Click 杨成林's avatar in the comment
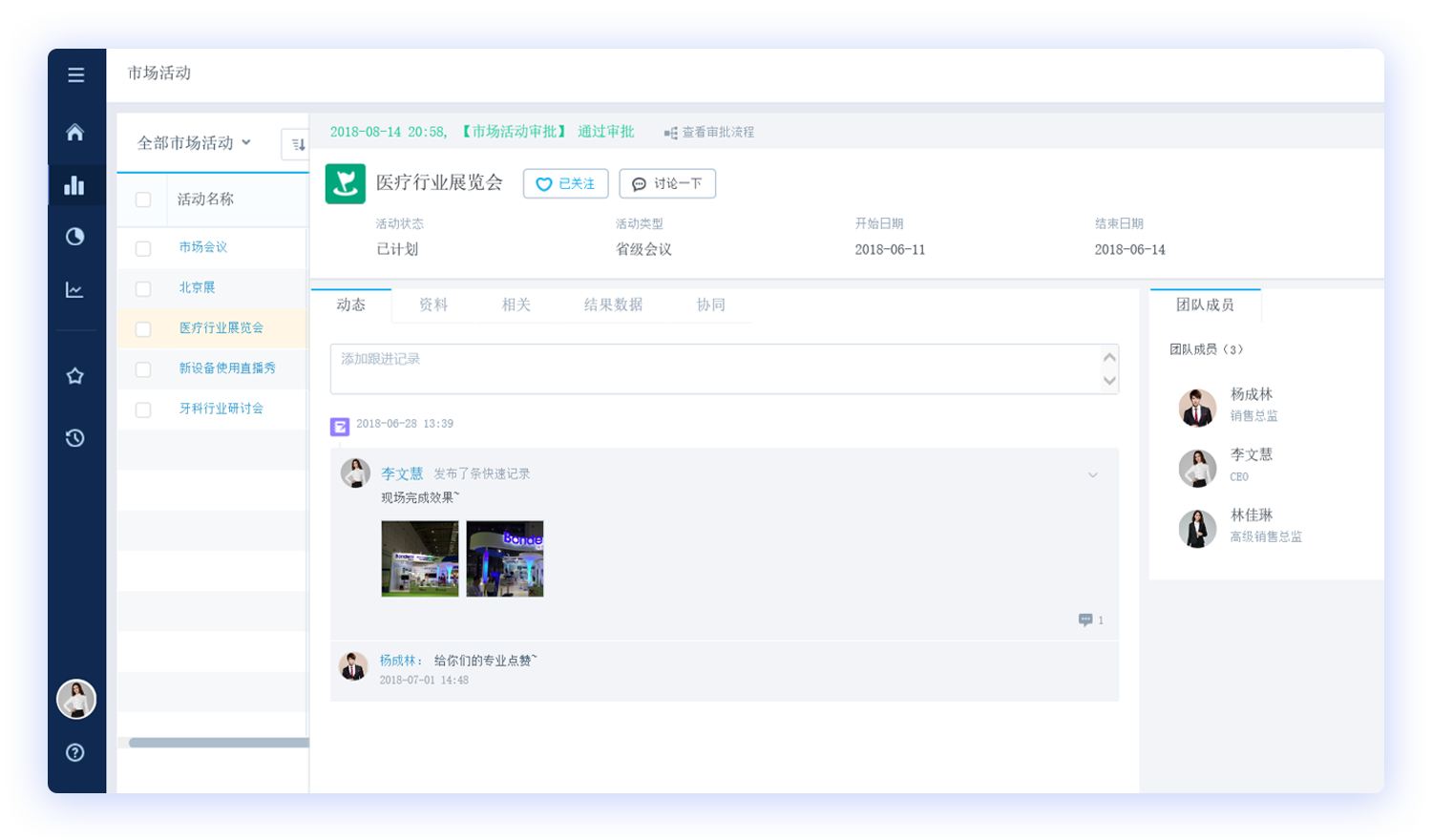This screenshot has width=1432, height=840. [x=354, y=667]
